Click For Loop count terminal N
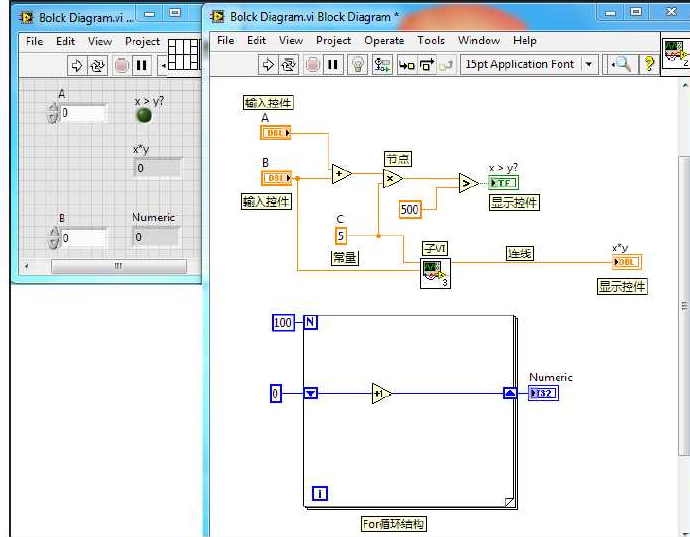Viewport: 690px width, 537px height. click(310, 322)
